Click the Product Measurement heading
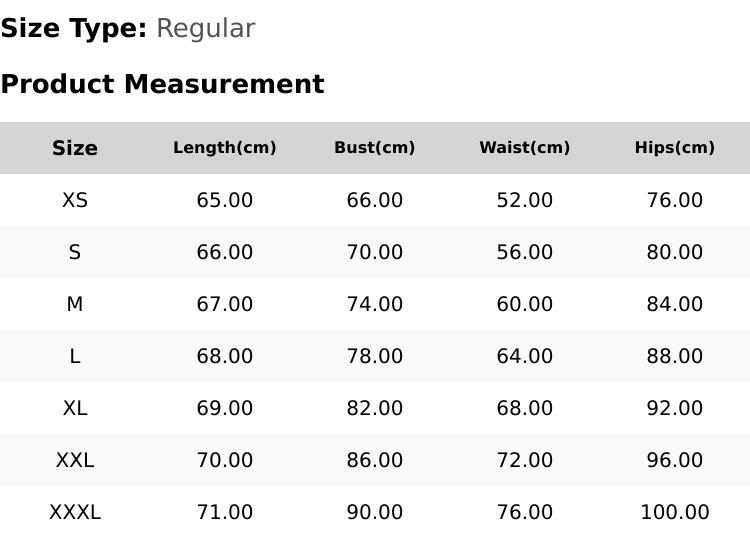 163,84
